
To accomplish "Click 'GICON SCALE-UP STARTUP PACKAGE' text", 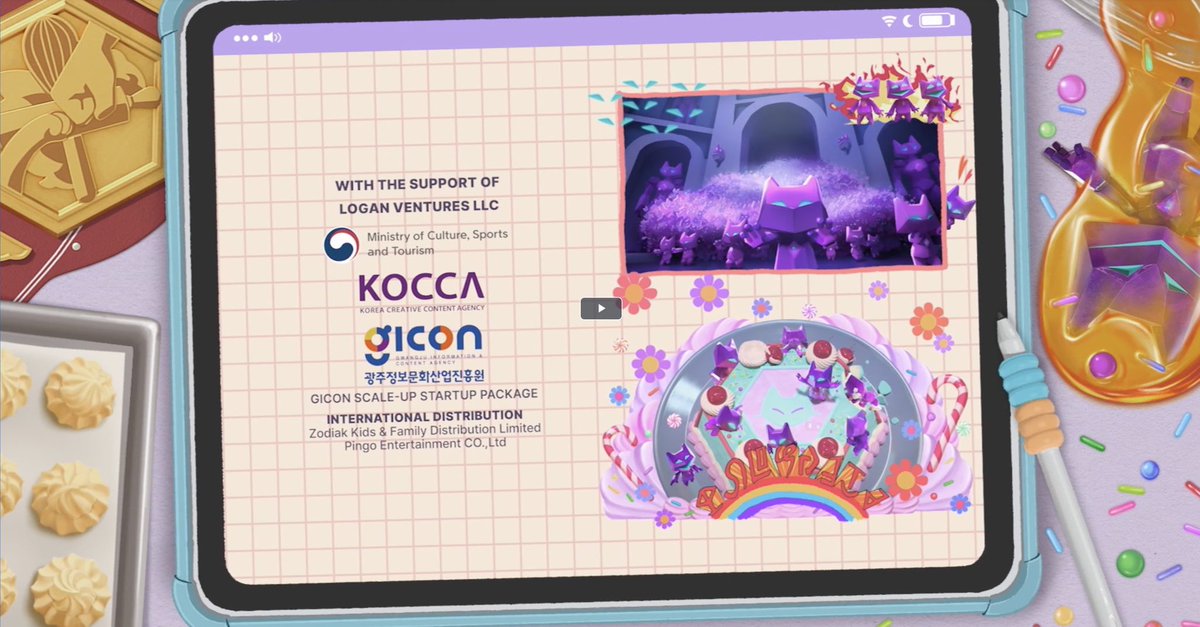I will click(424, 395).
